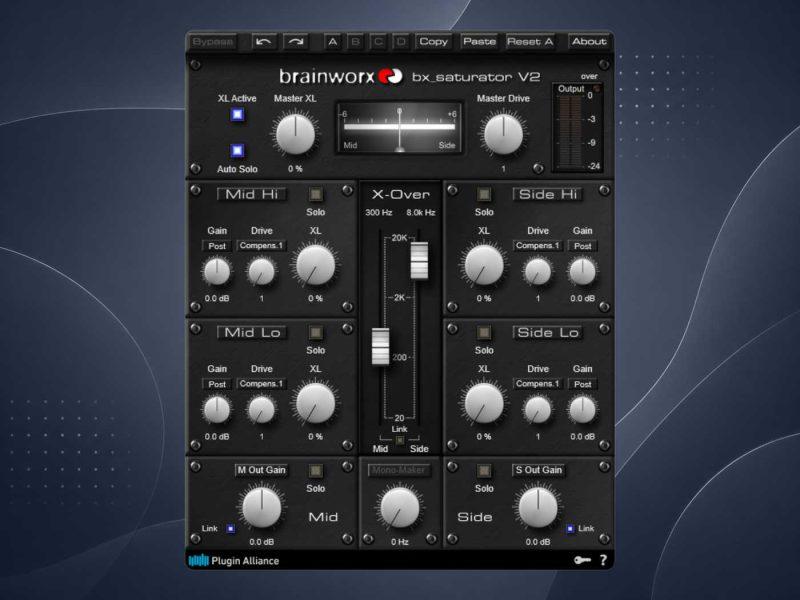This screenshot has width=800, height=600.
Task: Open Side Lo Gain Post dropdown
Action: point(583,384)
